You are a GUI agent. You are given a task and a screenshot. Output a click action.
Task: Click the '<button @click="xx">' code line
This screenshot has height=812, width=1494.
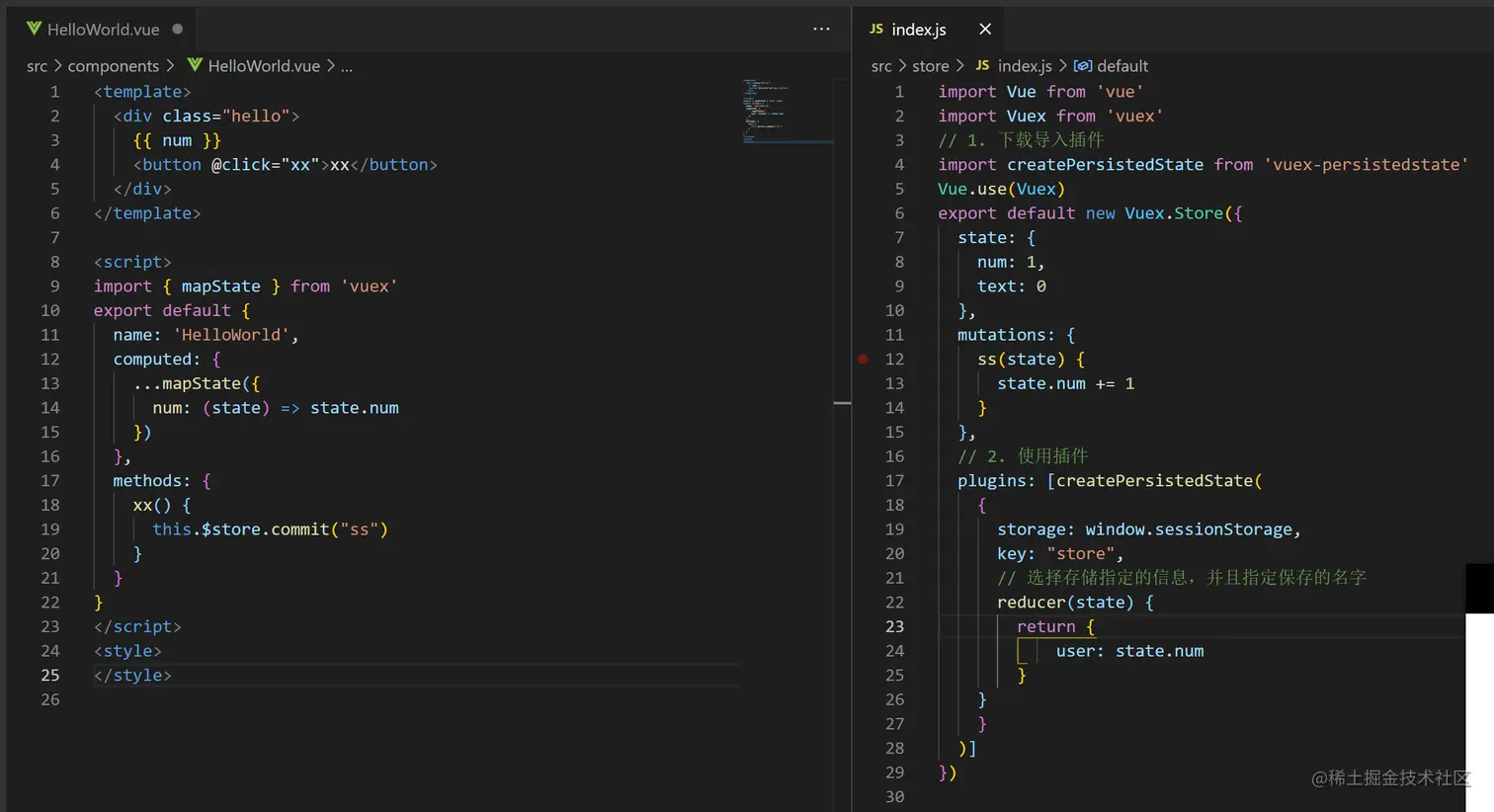[x=286, y=165]
